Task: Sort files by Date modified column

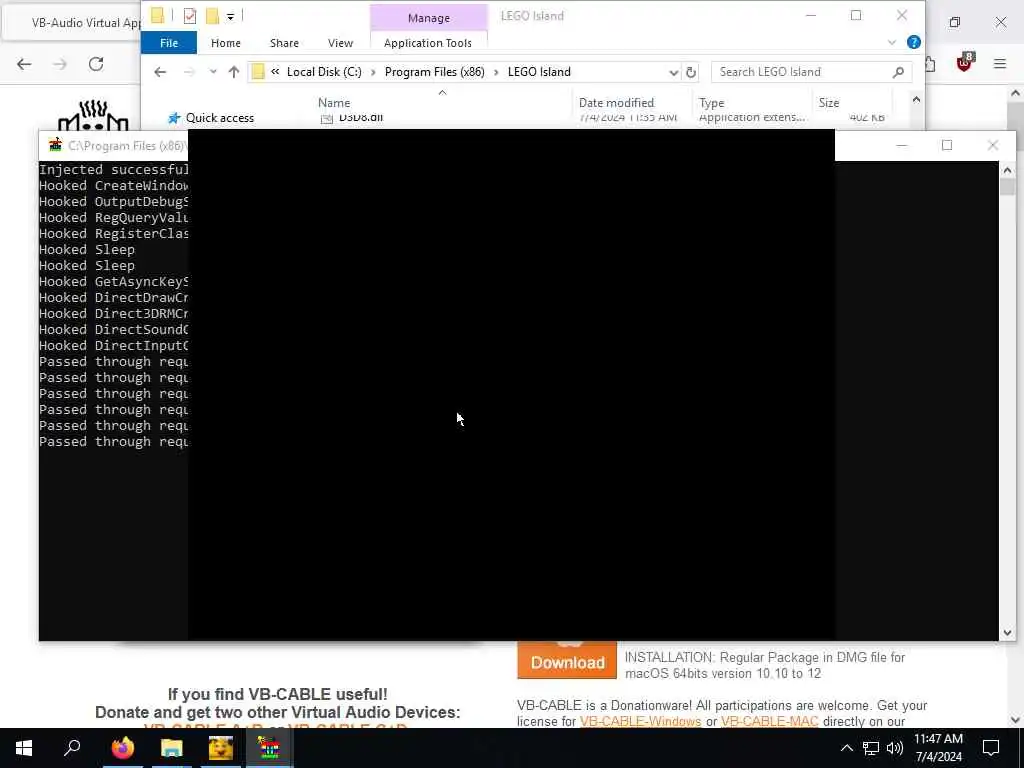Action: tap(616, 103)
